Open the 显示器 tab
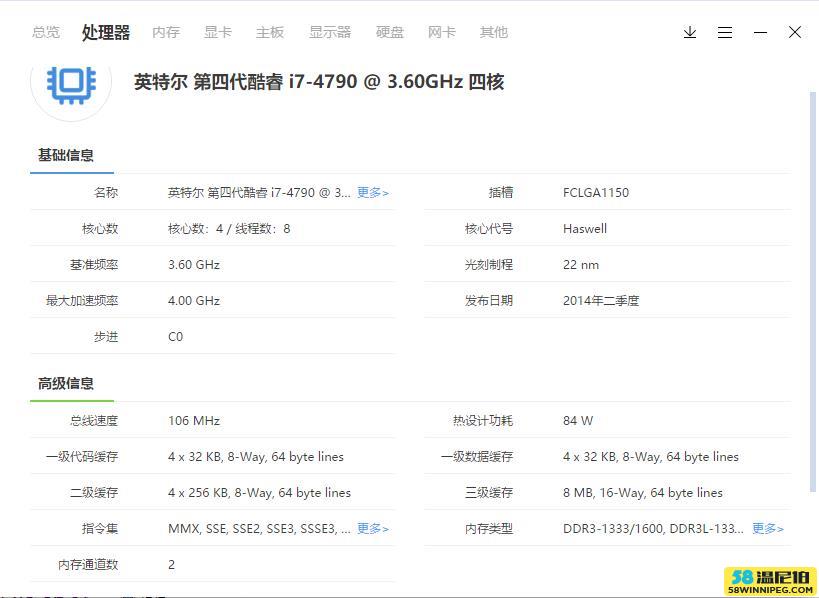Image resolution: width=819 pixels, height=598 pixels. 330,32
